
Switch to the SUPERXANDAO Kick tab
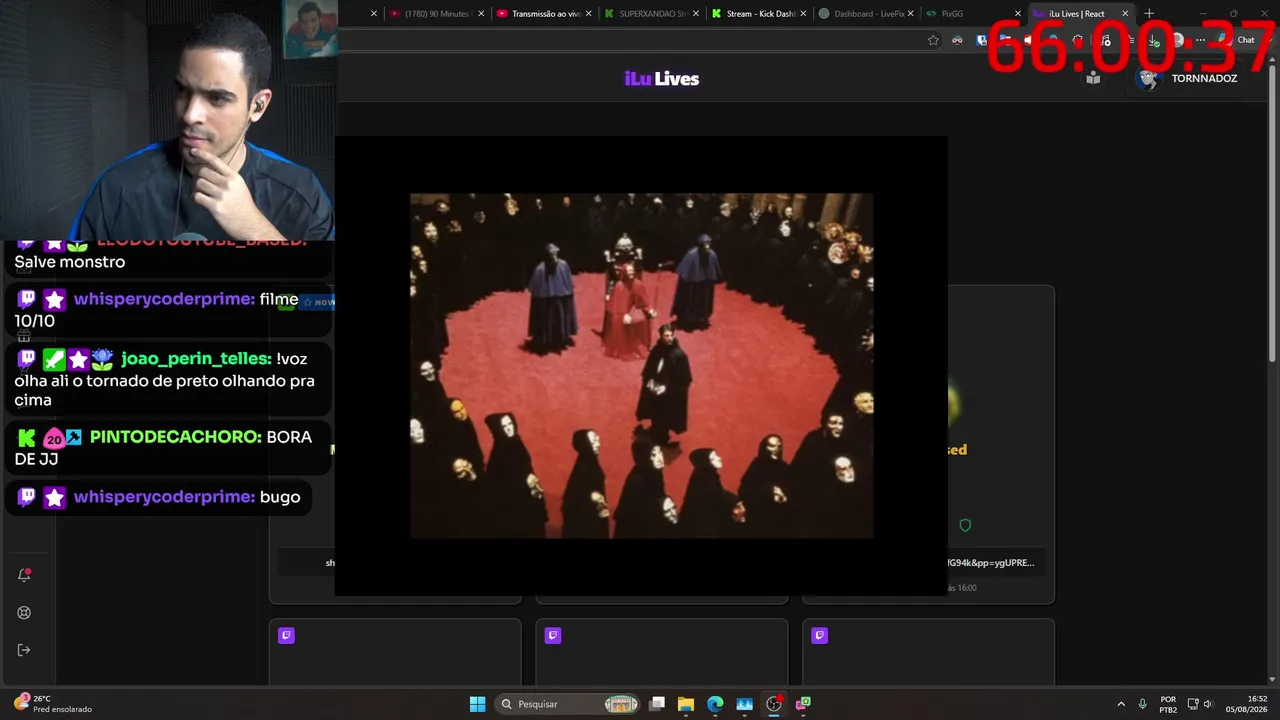tap(650, 14)
